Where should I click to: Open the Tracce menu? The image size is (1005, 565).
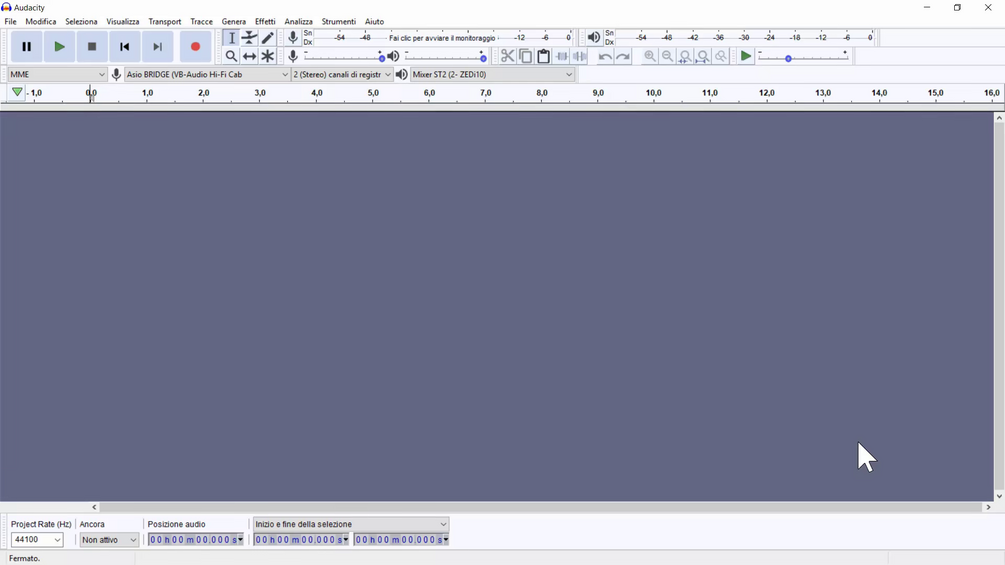[x=201, y=21]
